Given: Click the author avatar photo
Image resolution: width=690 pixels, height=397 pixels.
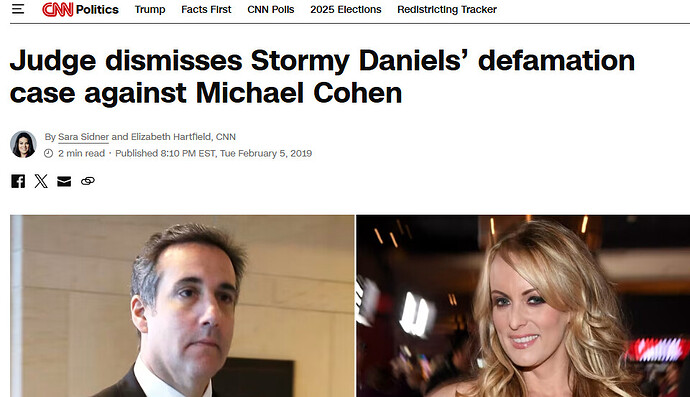Looking at the screenshot, I should pos(23,144).
